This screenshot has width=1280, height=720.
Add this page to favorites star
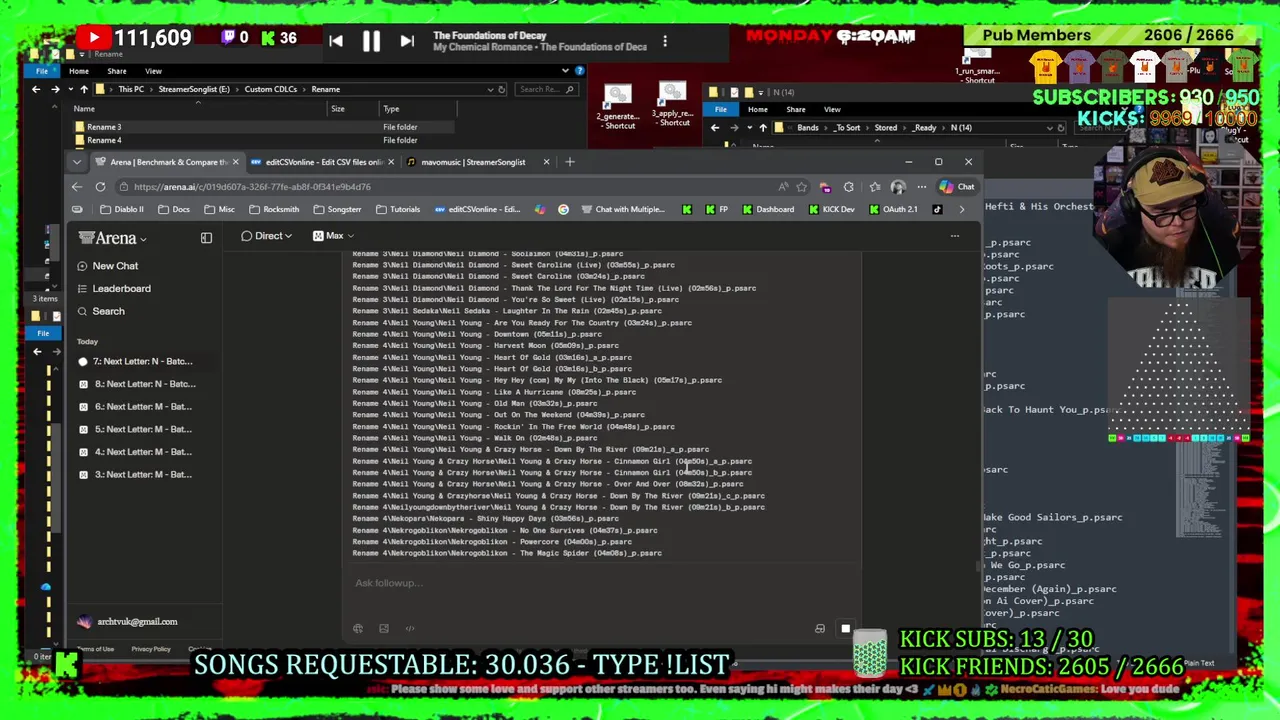[801, 187]
